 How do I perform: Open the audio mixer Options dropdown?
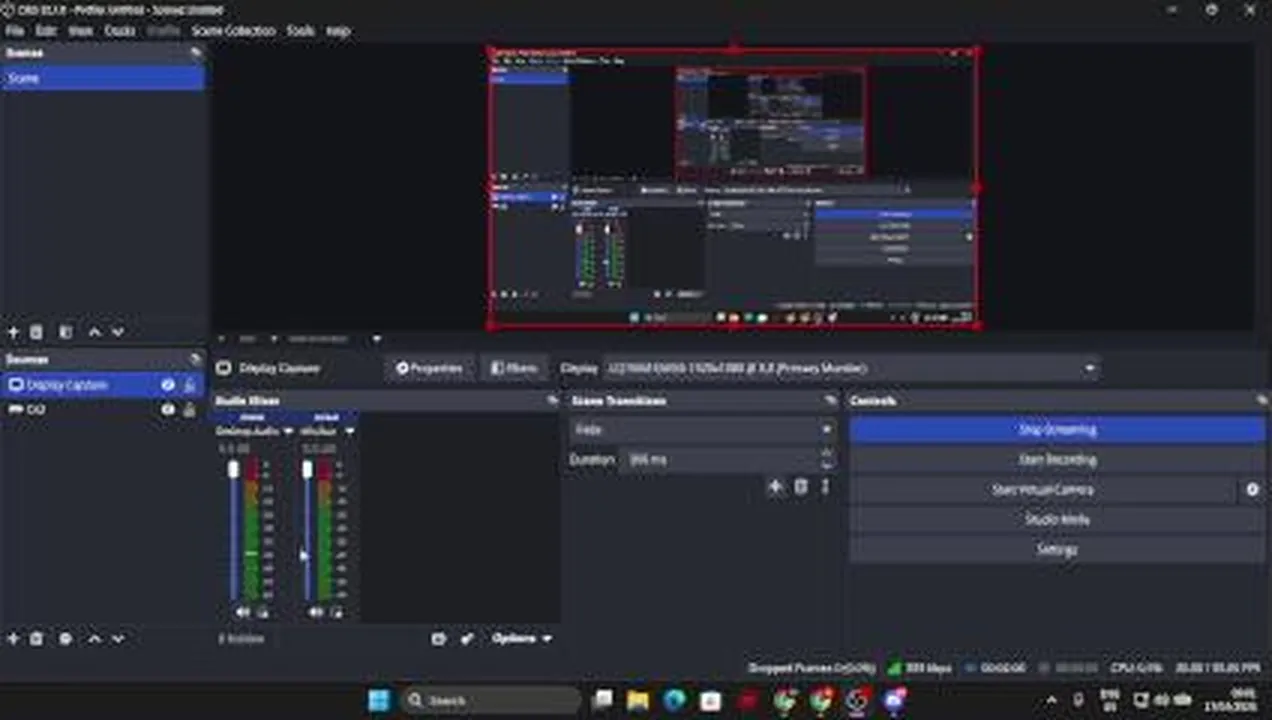tap(521, 638)
